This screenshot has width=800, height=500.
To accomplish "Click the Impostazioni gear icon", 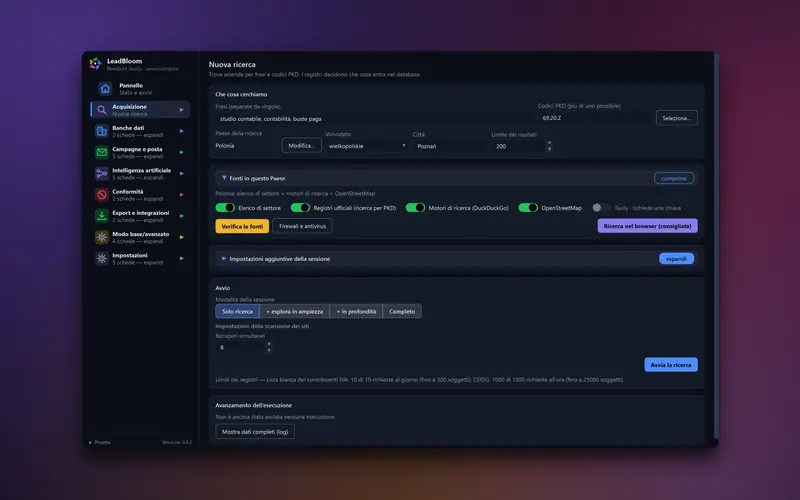I will point(102,258).
